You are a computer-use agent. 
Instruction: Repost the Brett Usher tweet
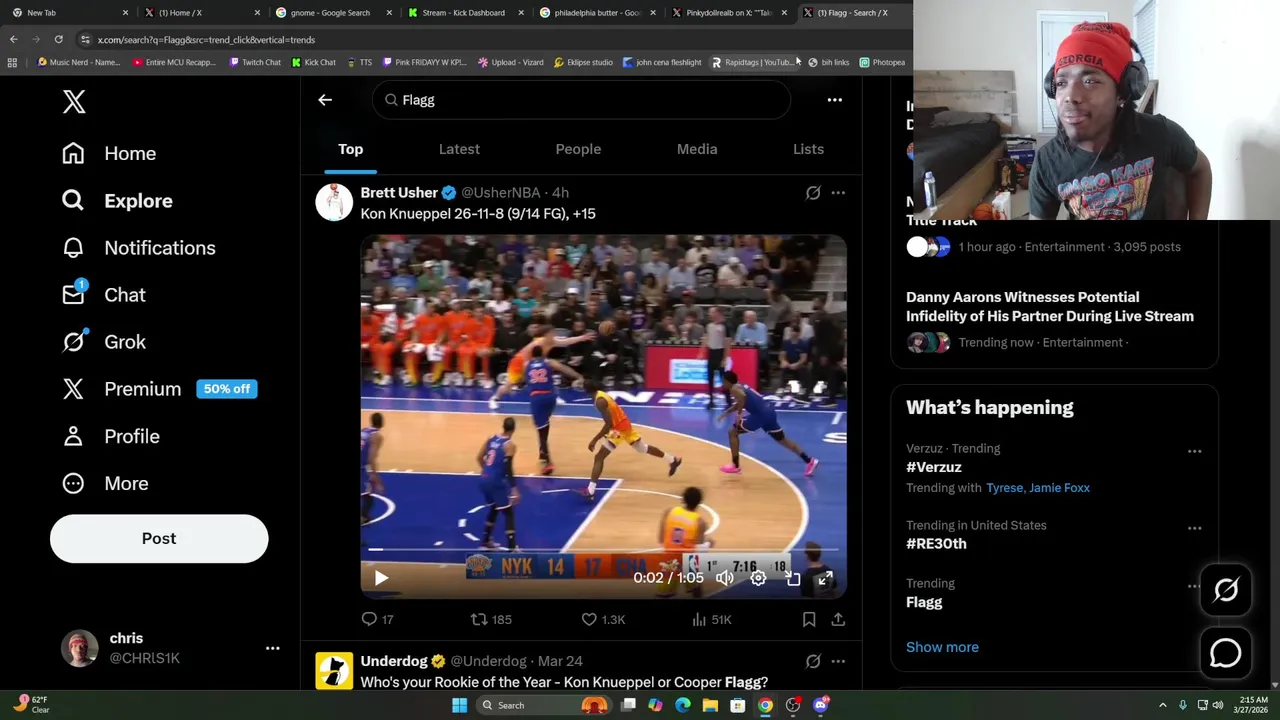[x=491, y=619]
